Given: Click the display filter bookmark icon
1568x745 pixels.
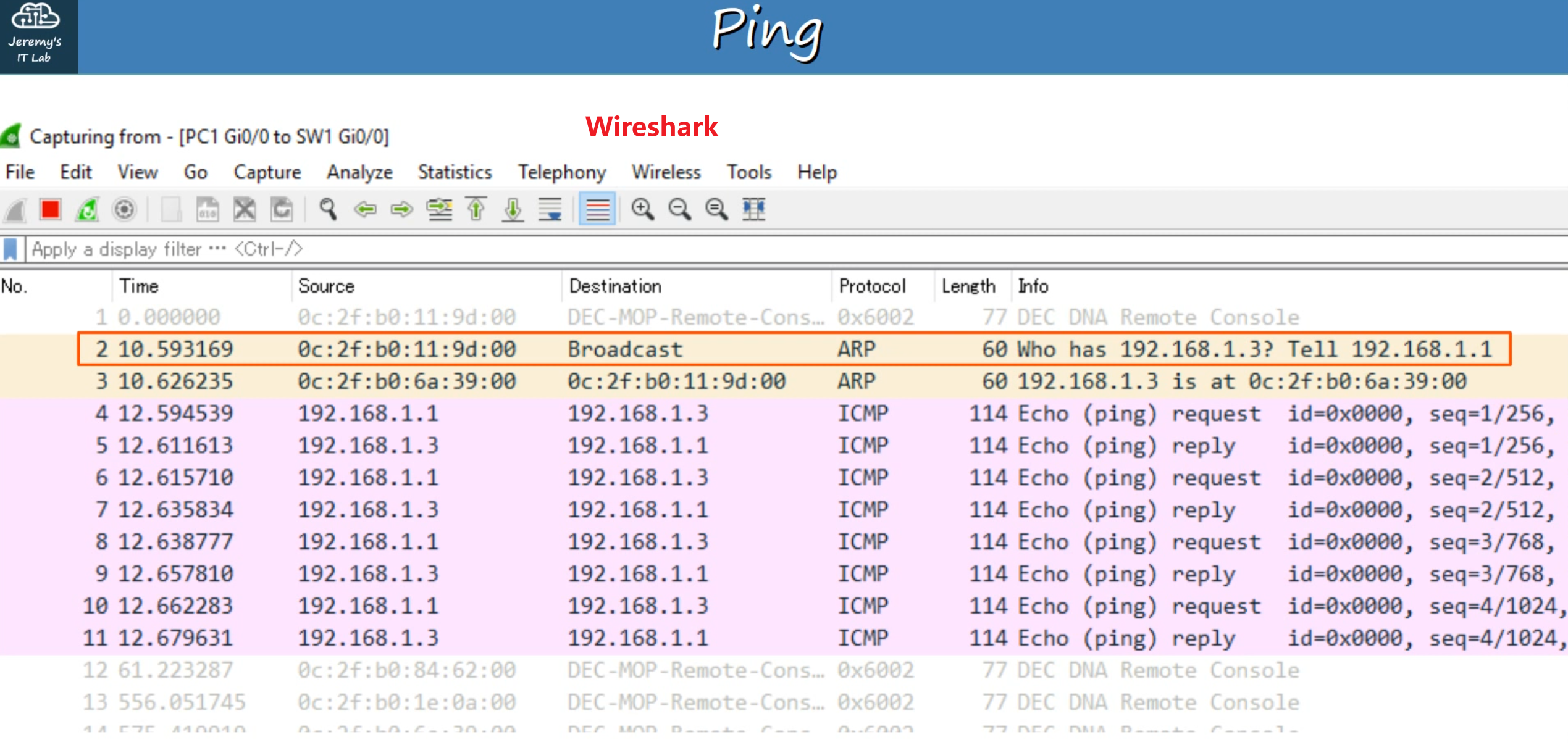Looking at the screenshot, I should (10, 249).
